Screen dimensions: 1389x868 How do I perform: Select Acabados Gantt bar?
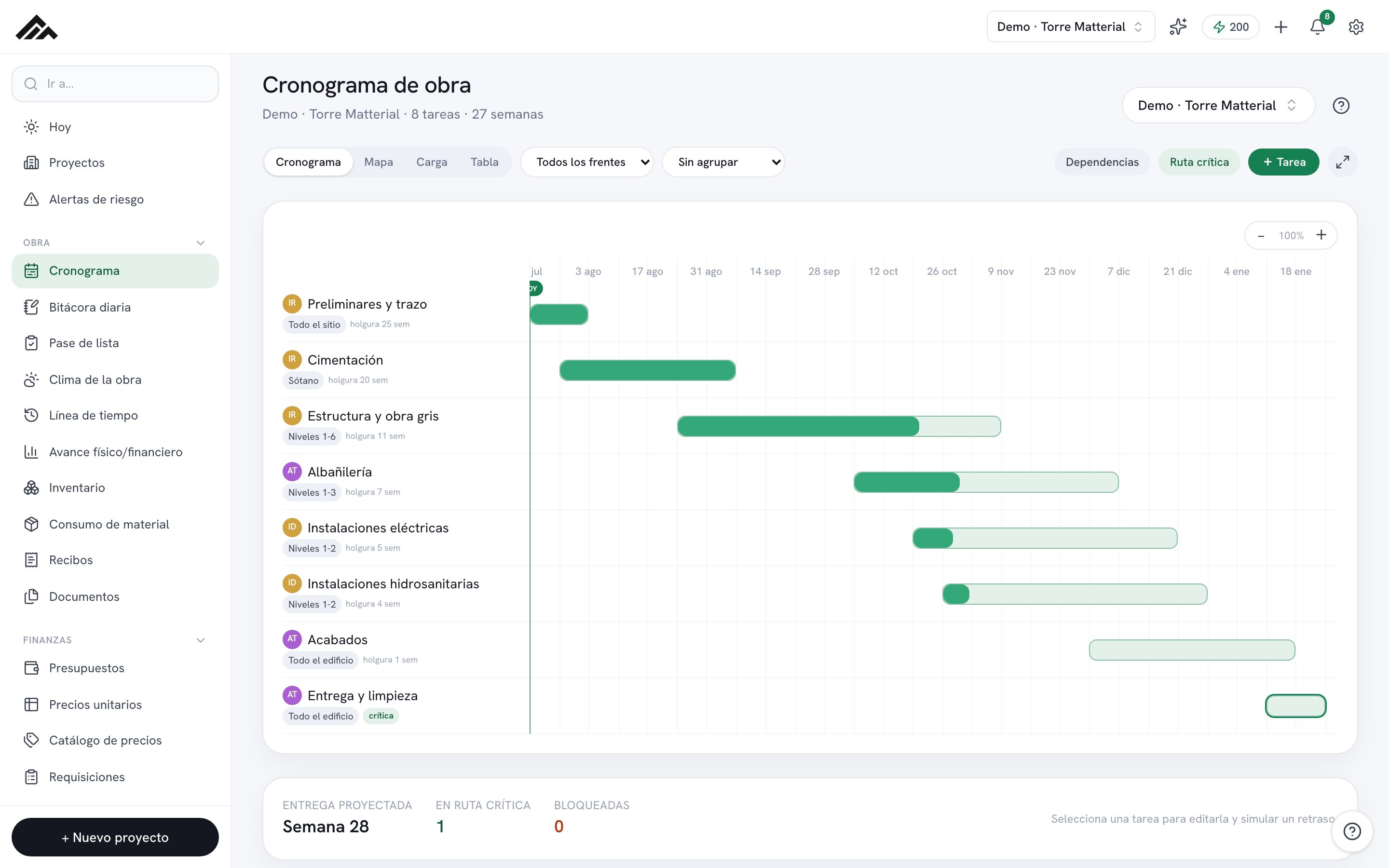pos(1192,650)
